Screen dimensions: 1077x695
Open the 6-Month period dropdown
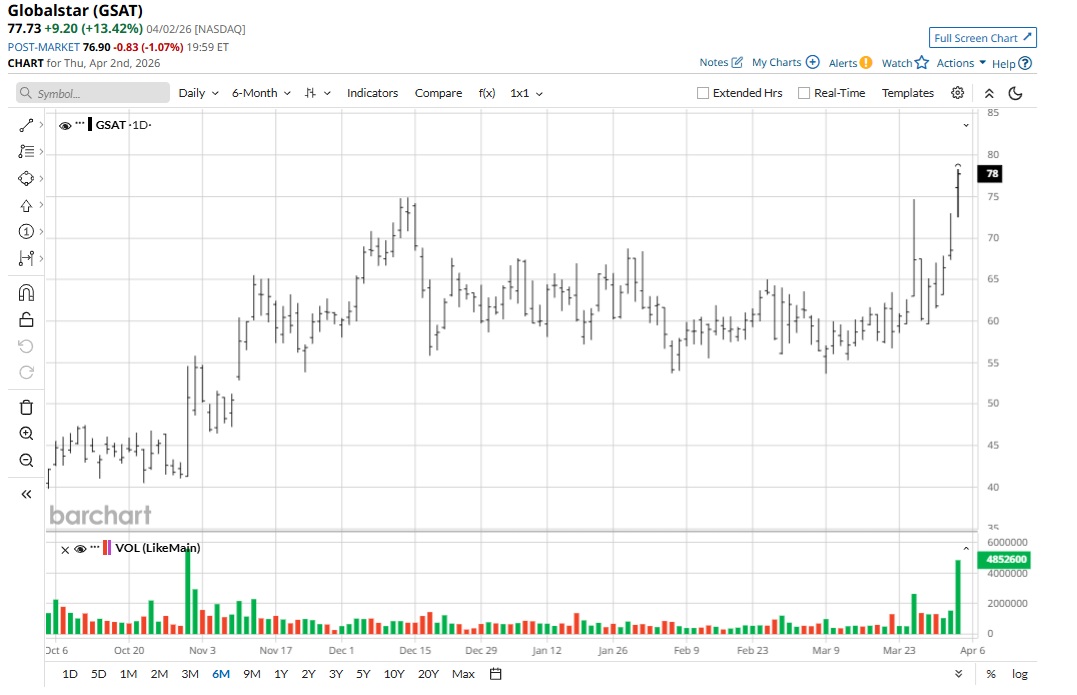pos(261,93)
